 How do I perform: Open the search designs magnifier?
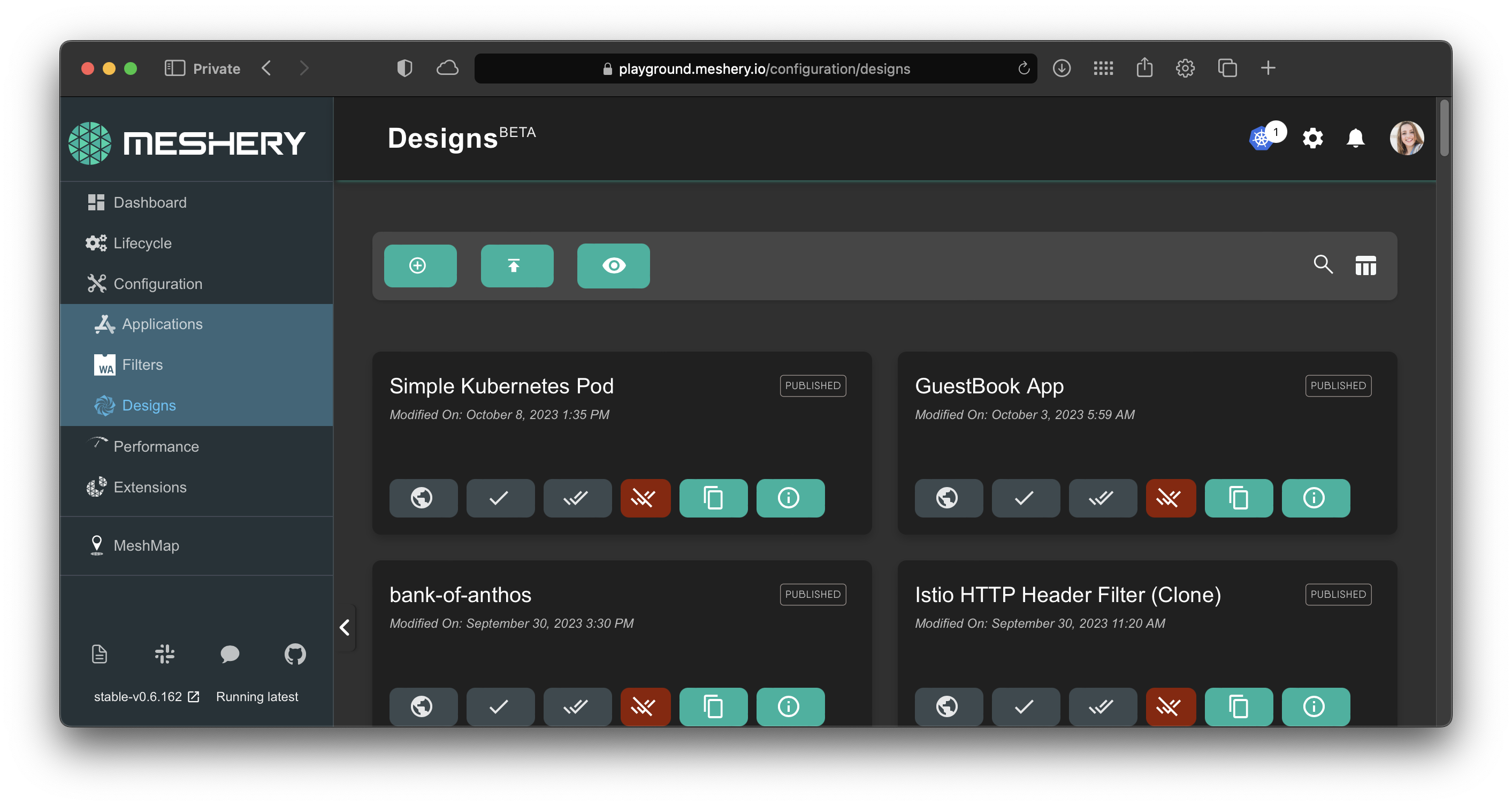1323,265
